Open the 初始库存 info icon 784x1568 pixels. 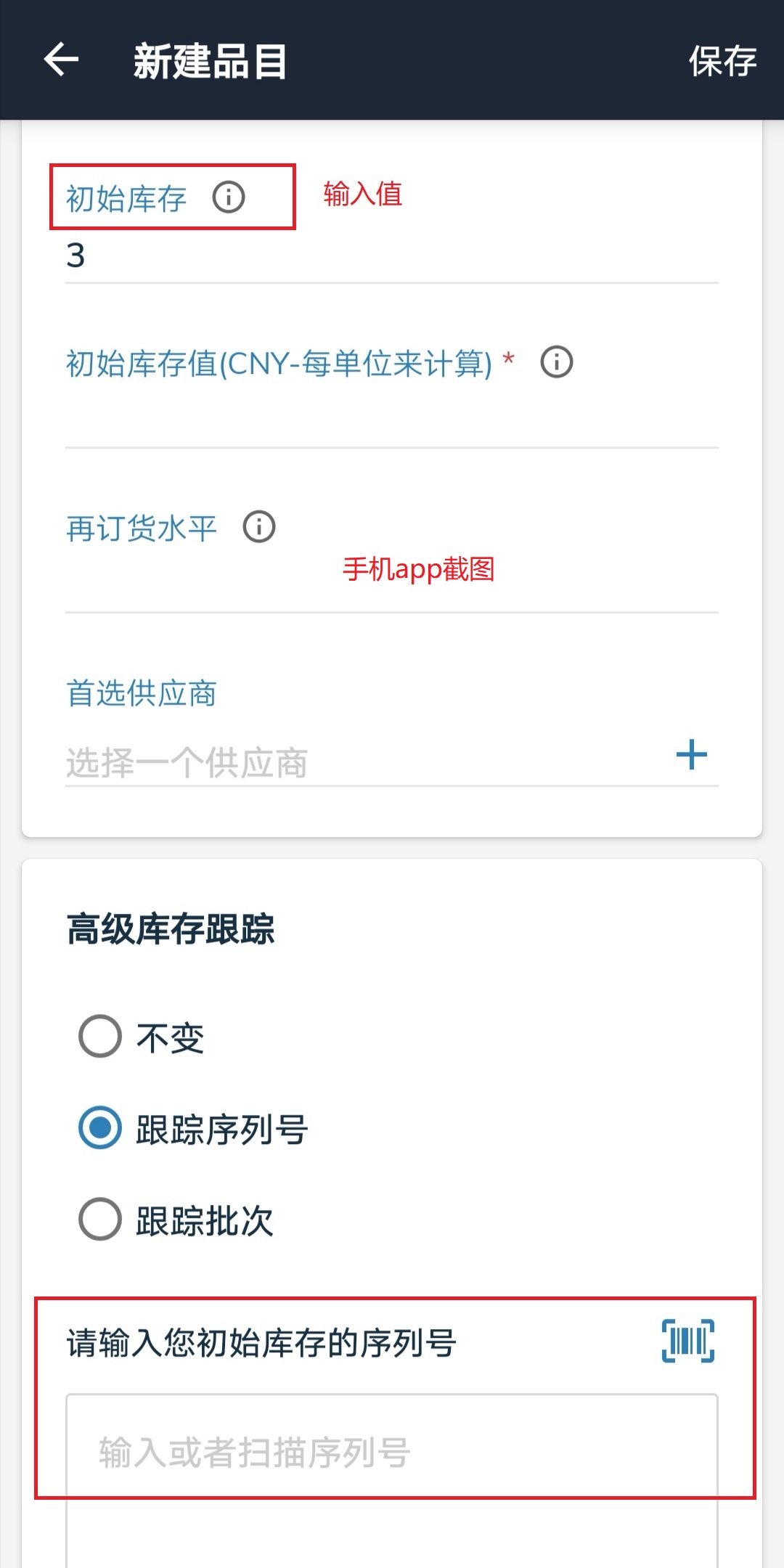(229, 197)
